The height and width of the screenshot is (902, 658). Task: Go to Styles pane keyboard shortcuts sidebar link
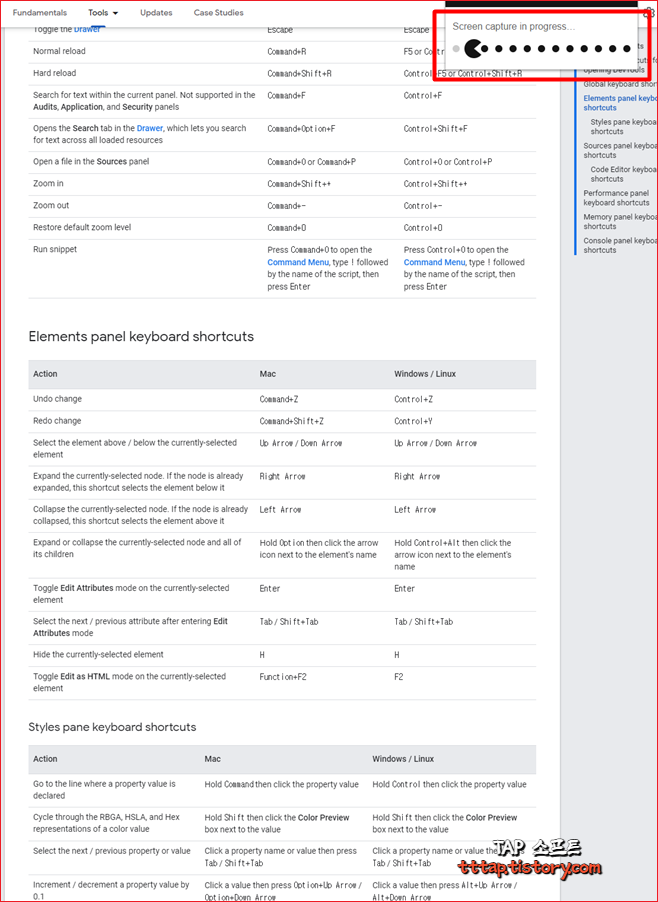[623, 127]
